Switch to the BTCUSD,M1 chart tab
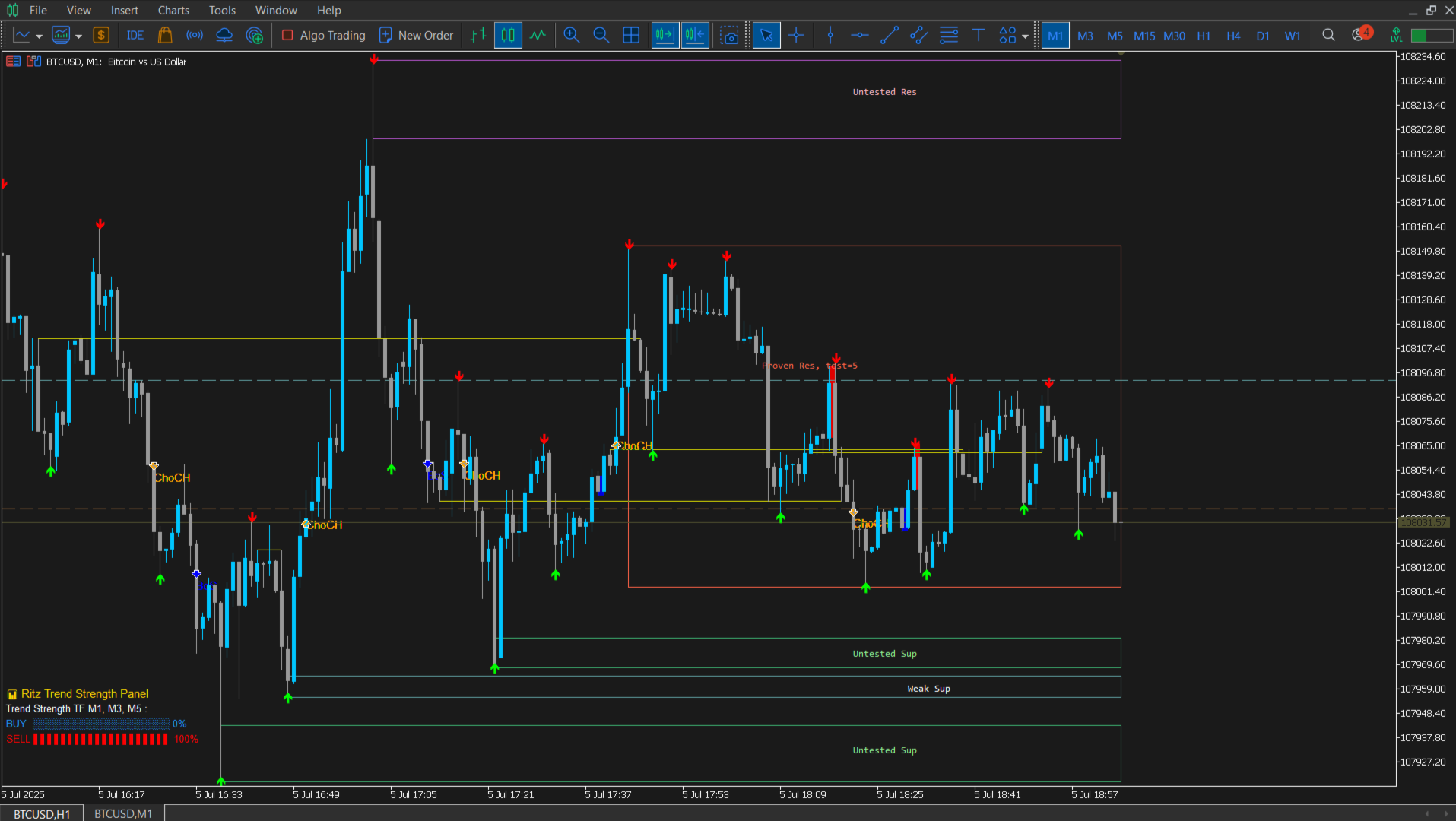This screenshot has width=1456, height=821. [123, 813]
